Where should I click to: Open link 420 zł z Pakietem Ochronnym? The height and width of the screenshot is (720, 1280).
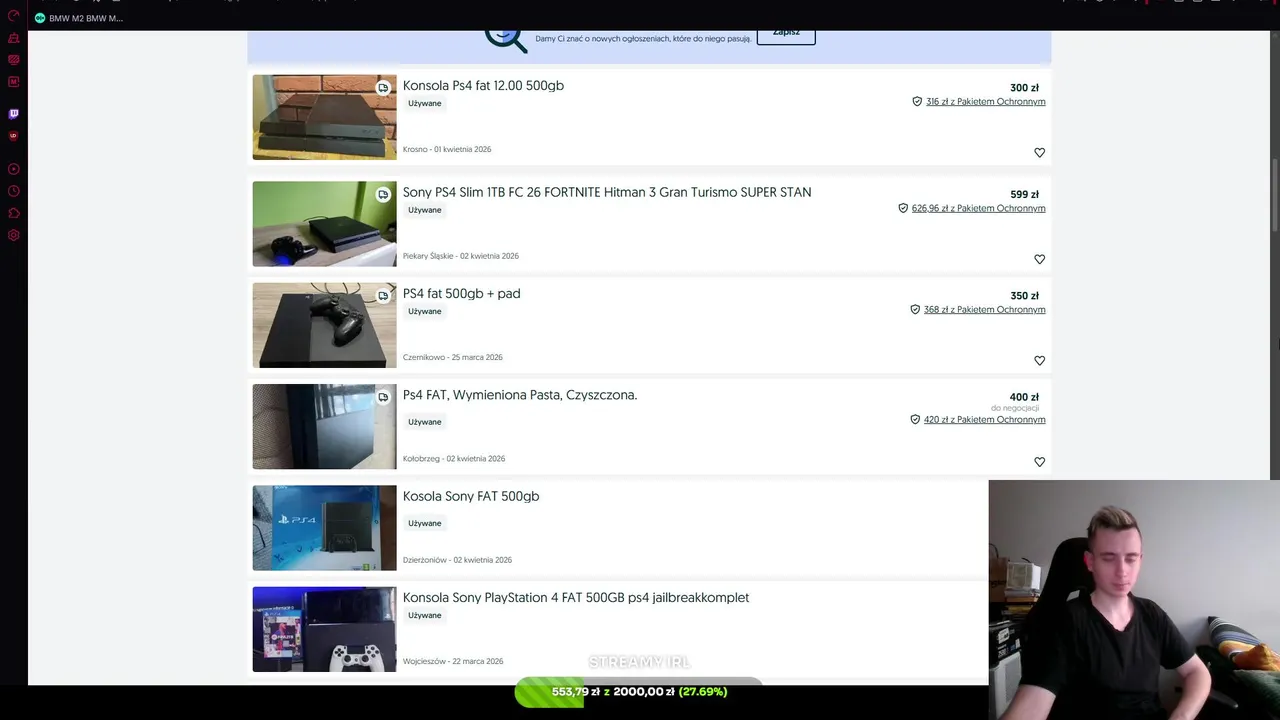click(x=985, y=420)
